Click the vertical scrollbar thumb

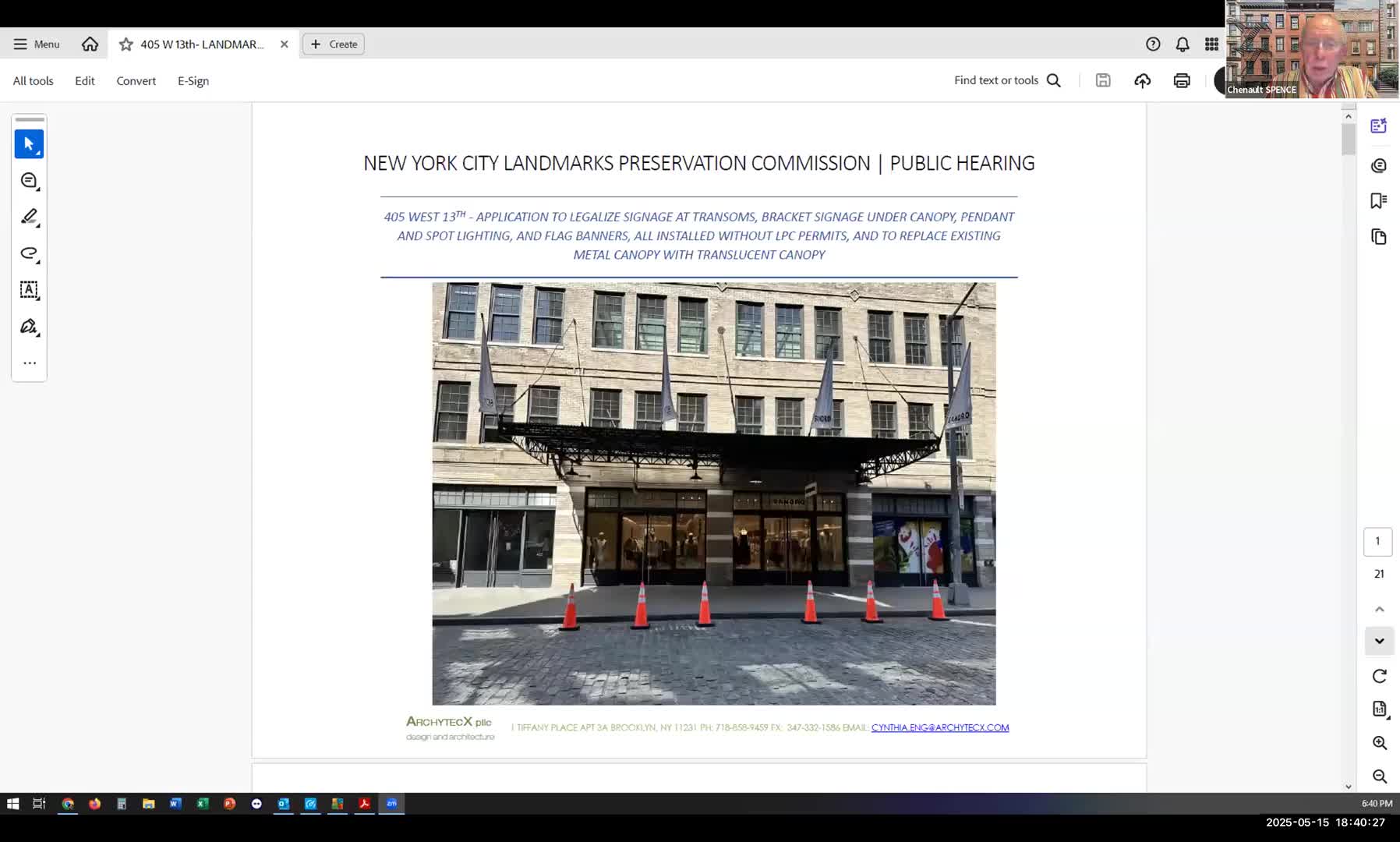coord(1348,140)
